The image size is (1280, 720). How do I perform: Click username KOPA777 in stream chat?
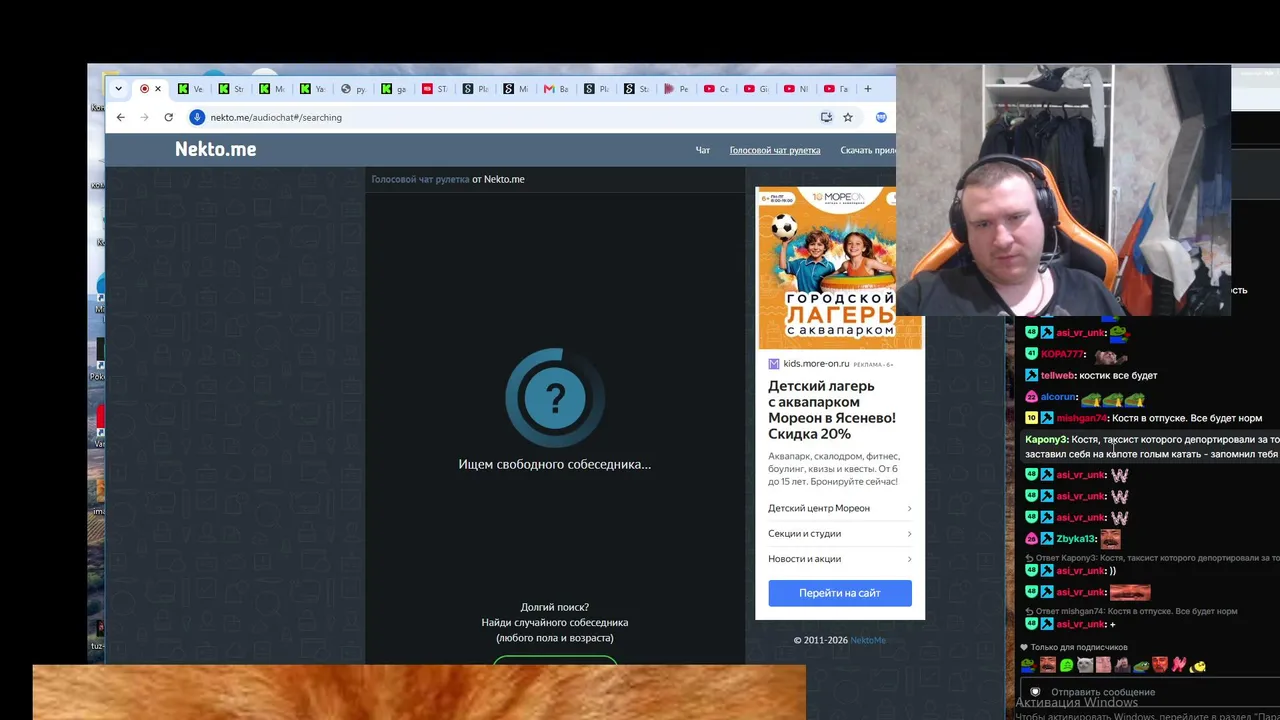(x=1062, y=354)
